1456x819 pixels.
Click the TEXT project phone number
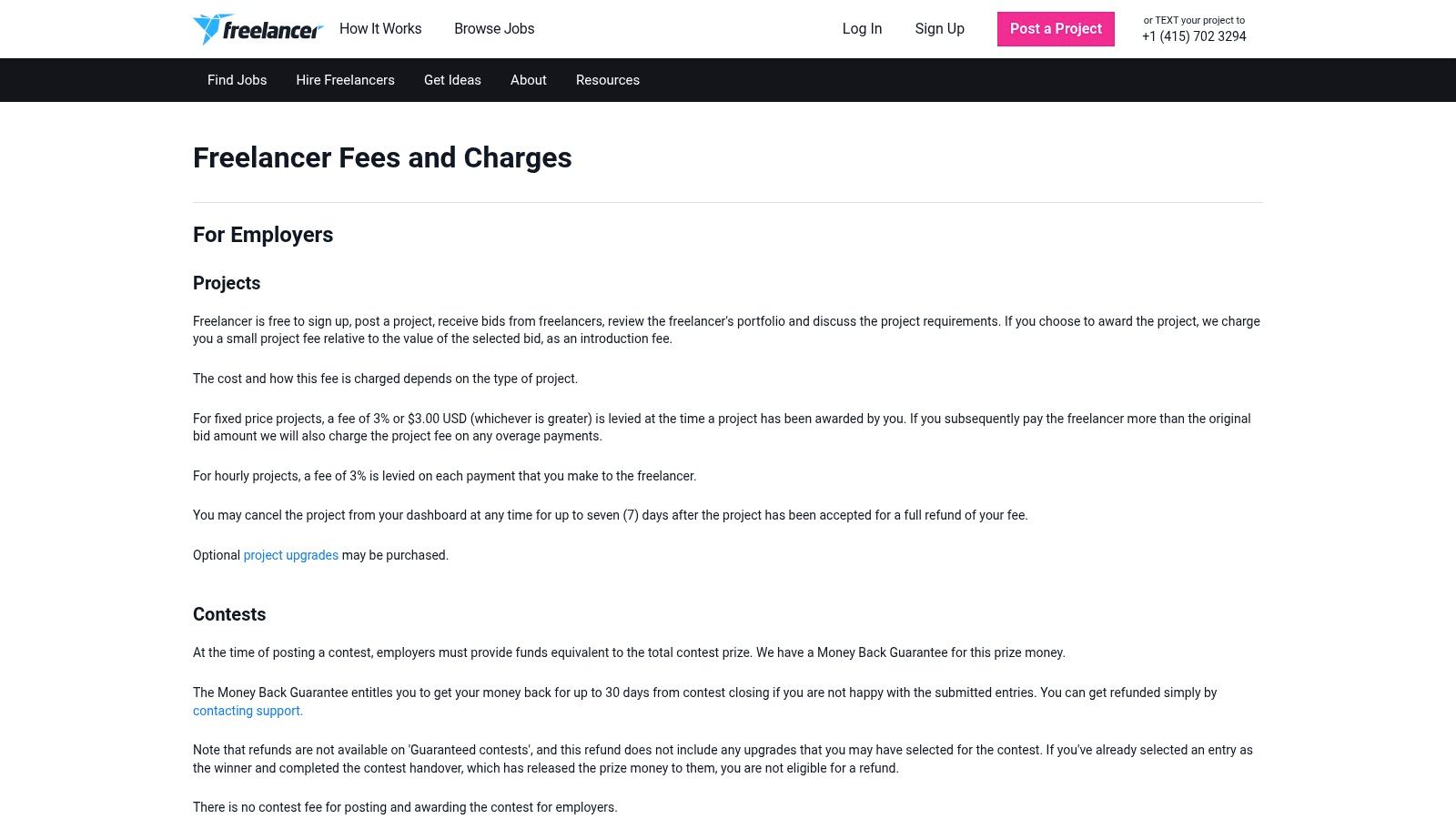point(1194,36)
